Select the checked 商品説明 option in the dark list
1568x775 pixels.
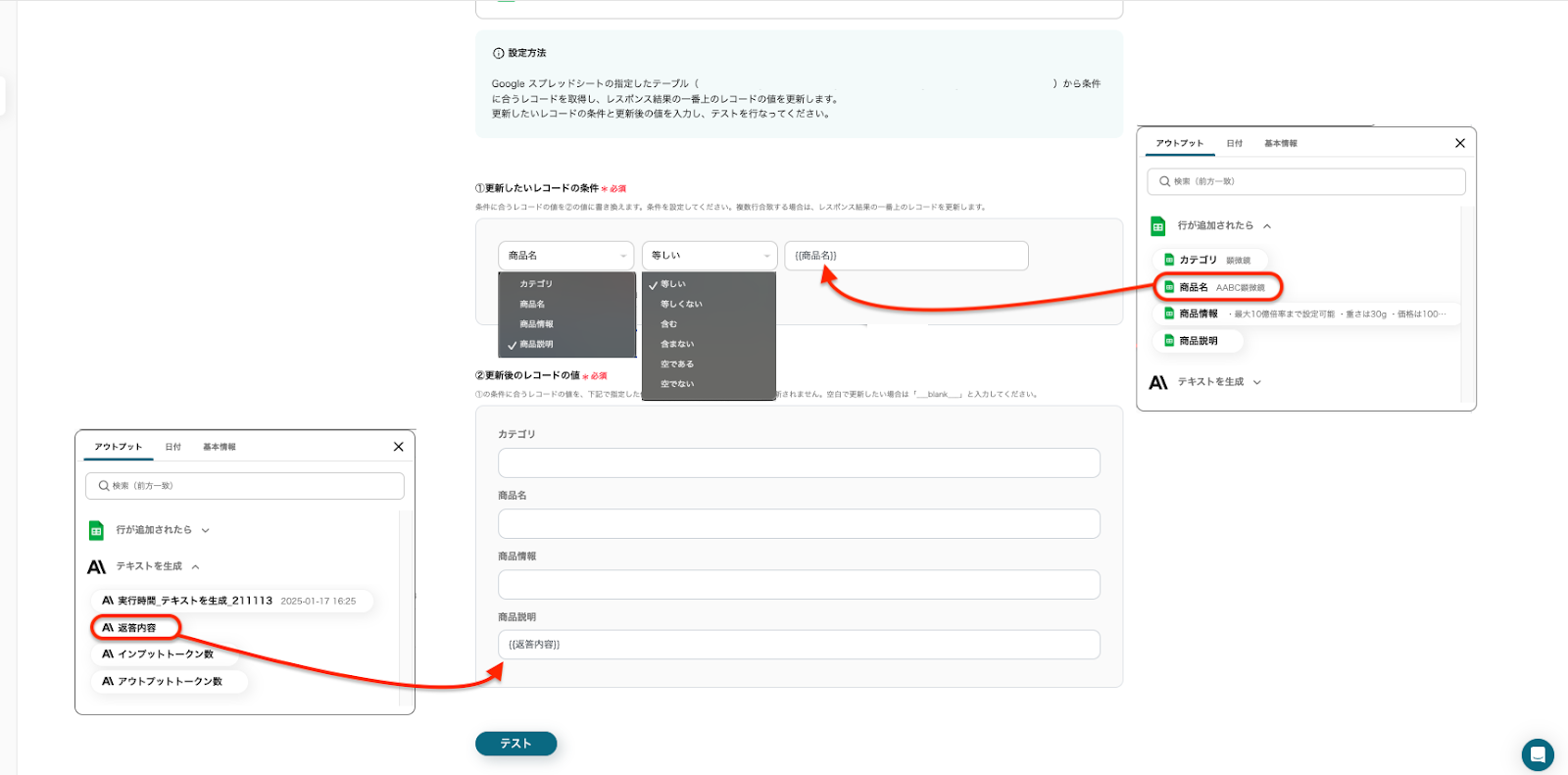(535, 345)
